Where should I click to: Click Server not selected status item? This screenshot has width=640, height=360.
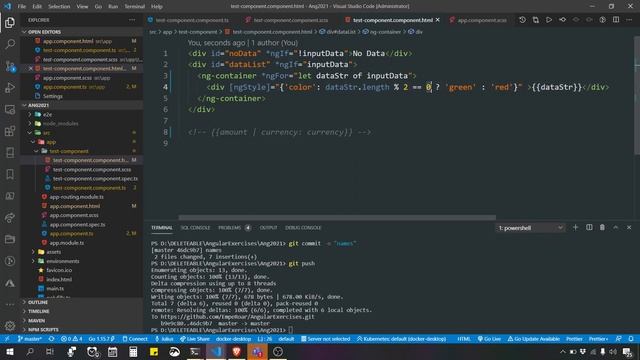(x=325, y=339)
